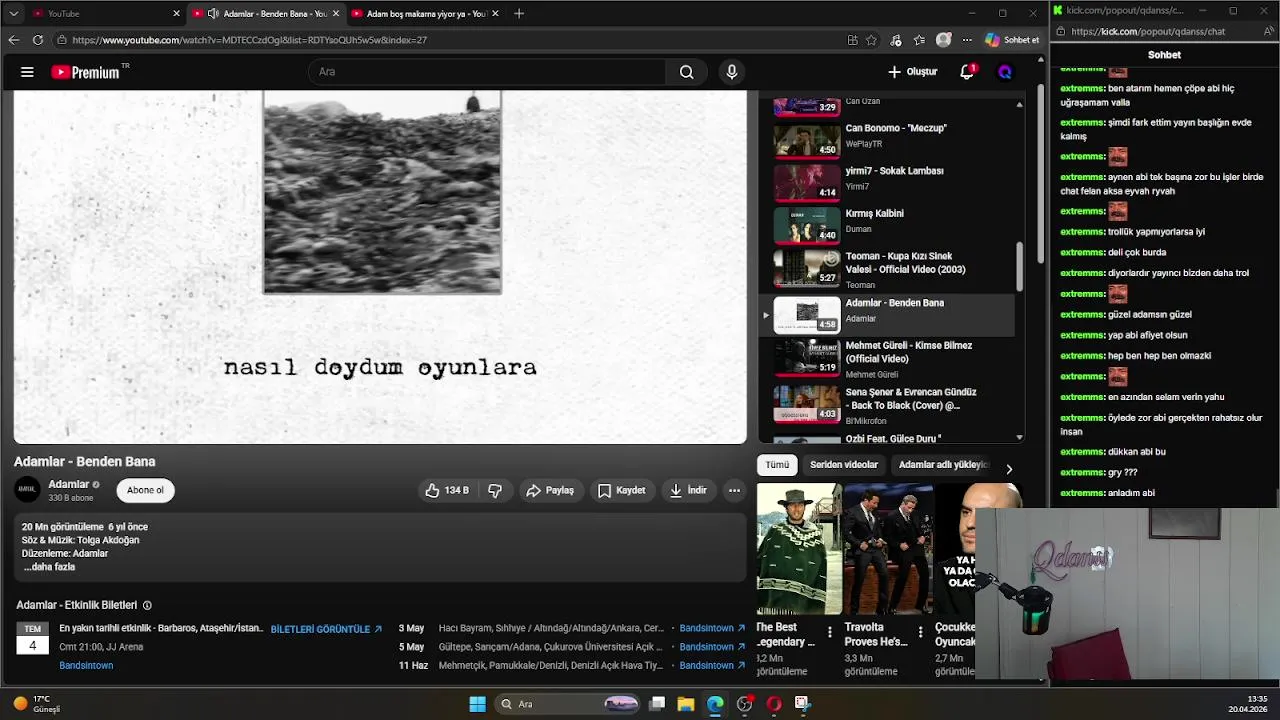Click Windows taskbar search box

click(568, 704)
